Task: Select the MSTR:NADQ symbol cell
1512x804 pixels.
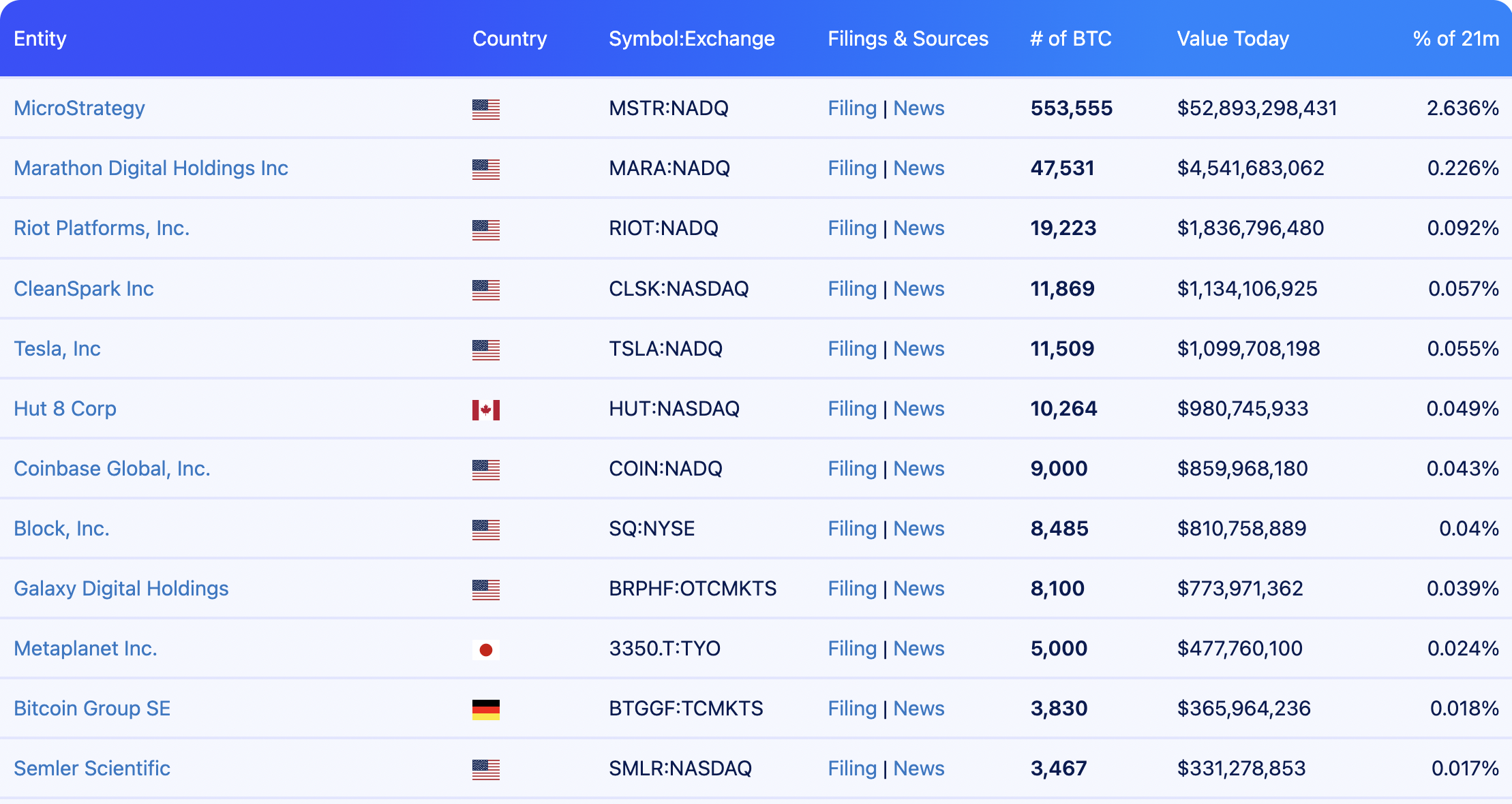Action: tap(669, 108)
